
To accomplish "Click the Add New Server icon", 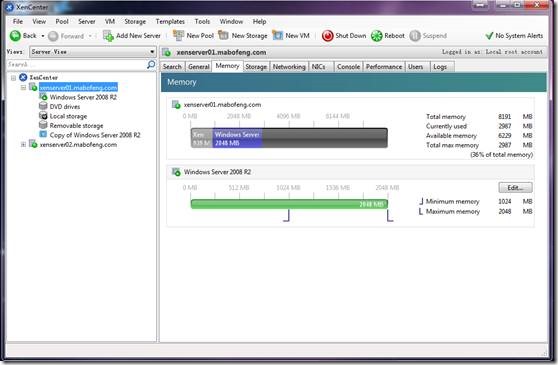I will pyautogui.click(x=108, y=36).
